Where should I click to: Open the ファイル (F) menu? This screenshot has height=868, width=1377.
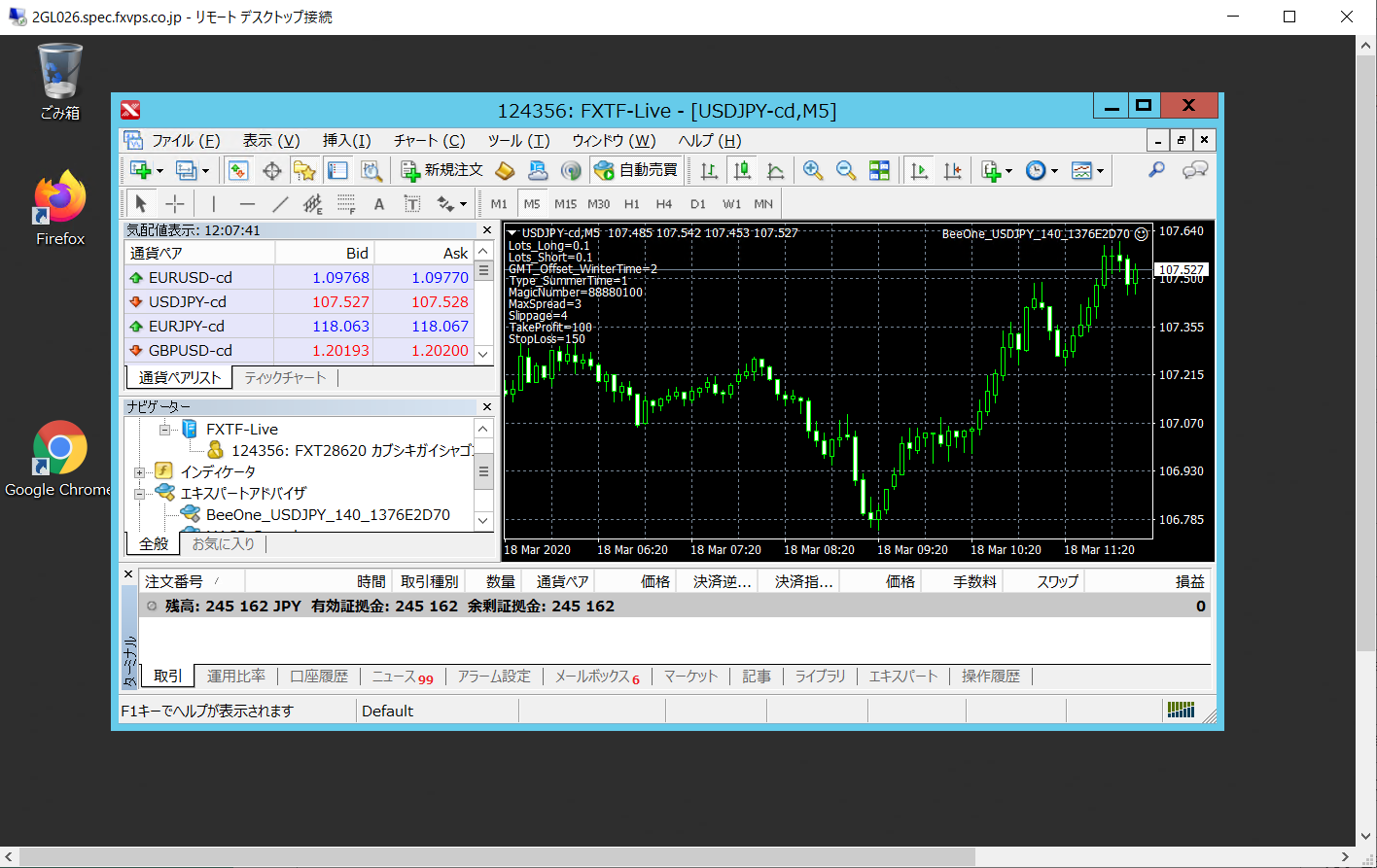[186, 141]
